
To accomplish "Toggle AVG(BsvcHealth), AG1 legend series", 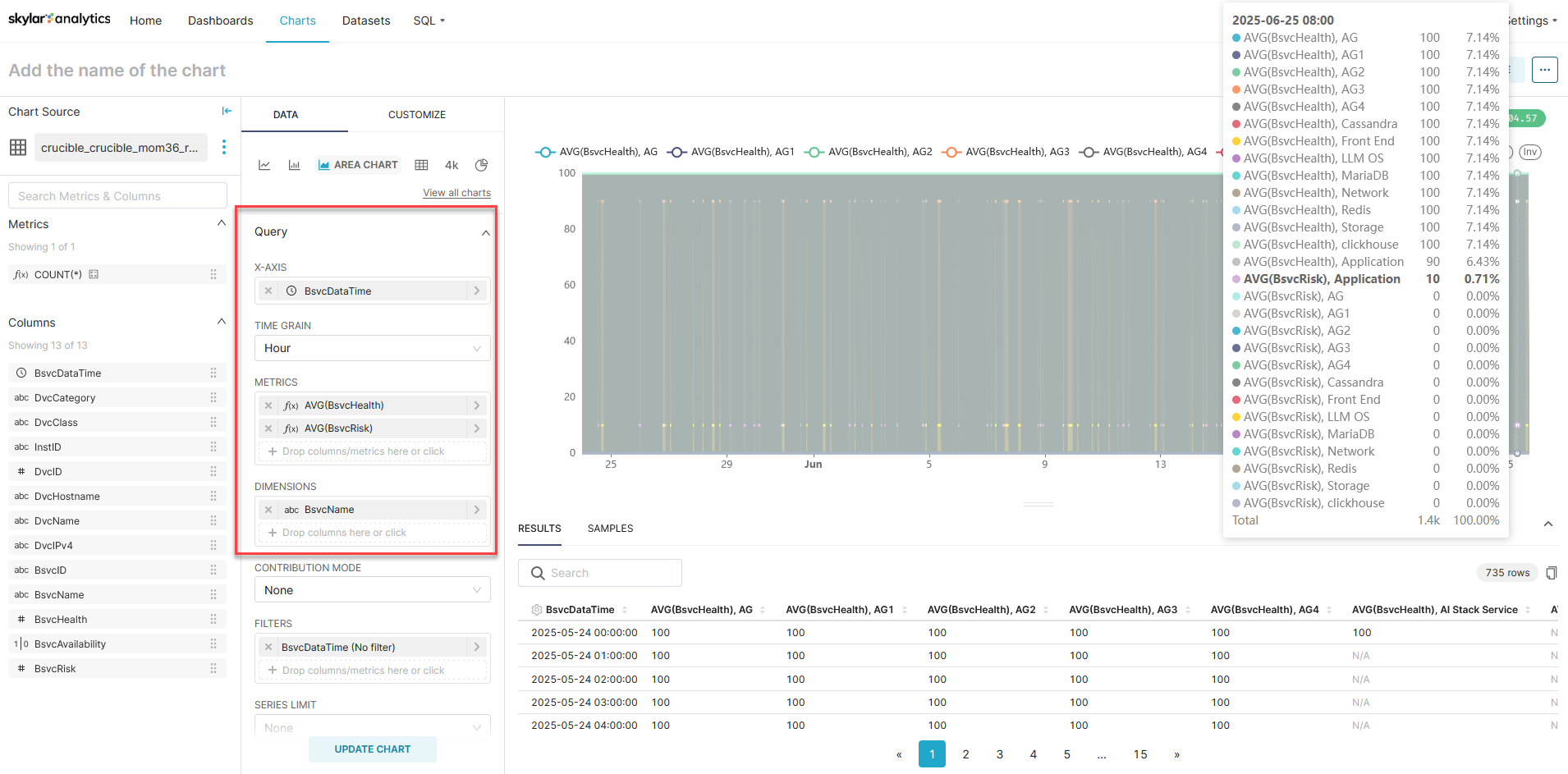I will point(731,152).
